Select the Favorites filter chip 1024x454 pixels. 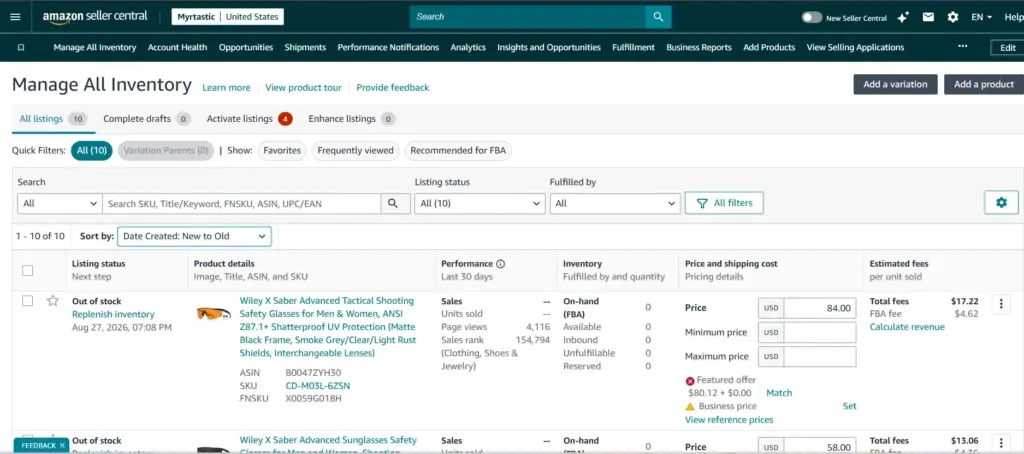click(x=282, y=151)
